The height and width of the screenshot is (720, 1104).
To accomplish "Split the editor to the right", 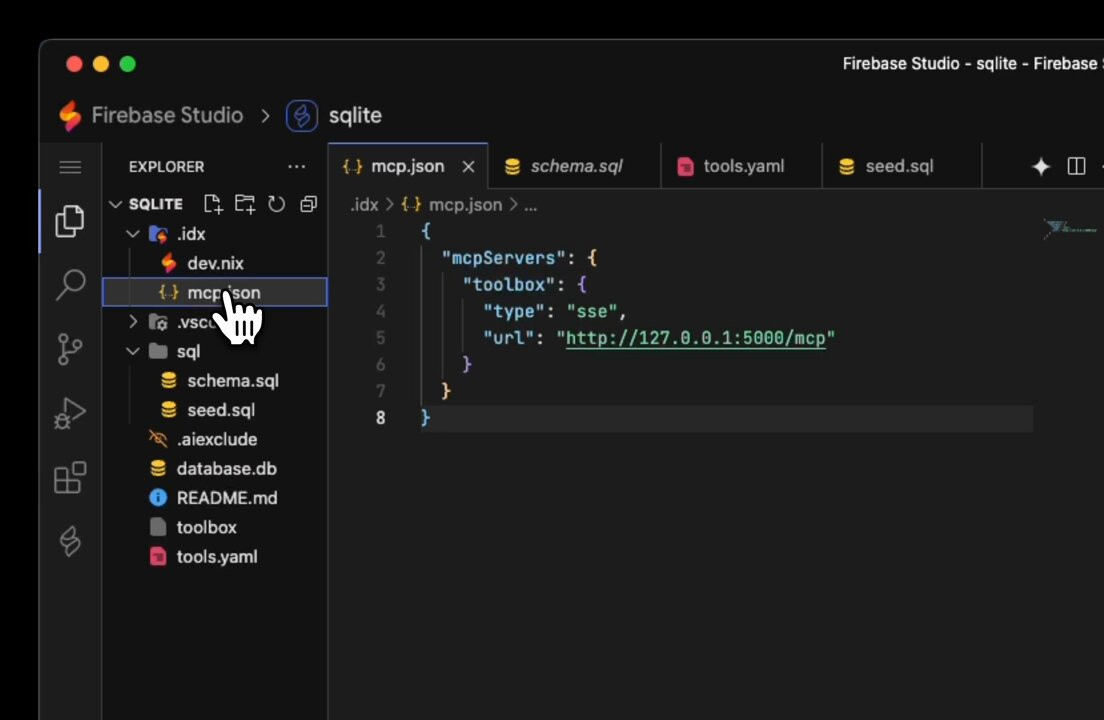I will click(x=1076, y=166).
